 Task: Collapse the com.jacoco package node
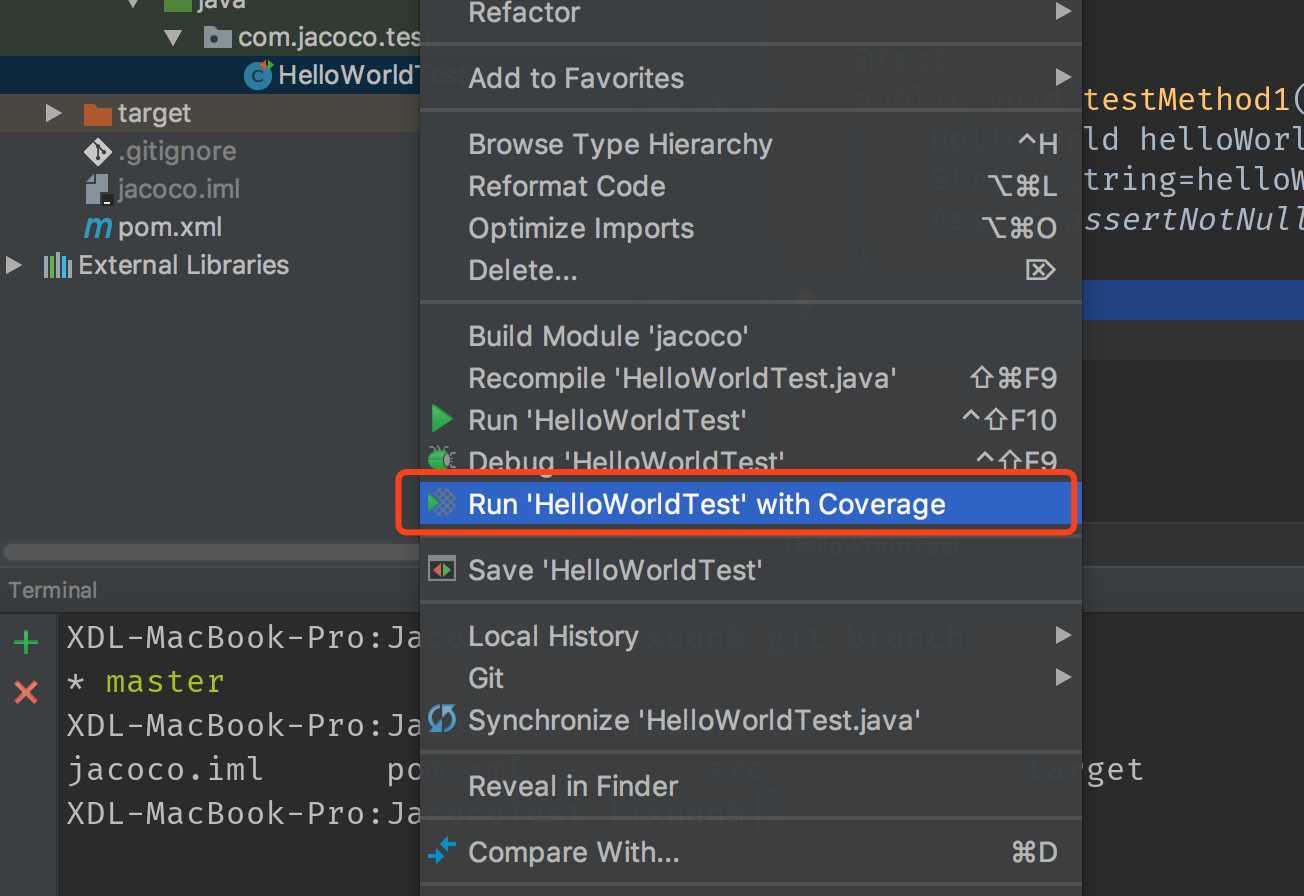click(173, 38)
